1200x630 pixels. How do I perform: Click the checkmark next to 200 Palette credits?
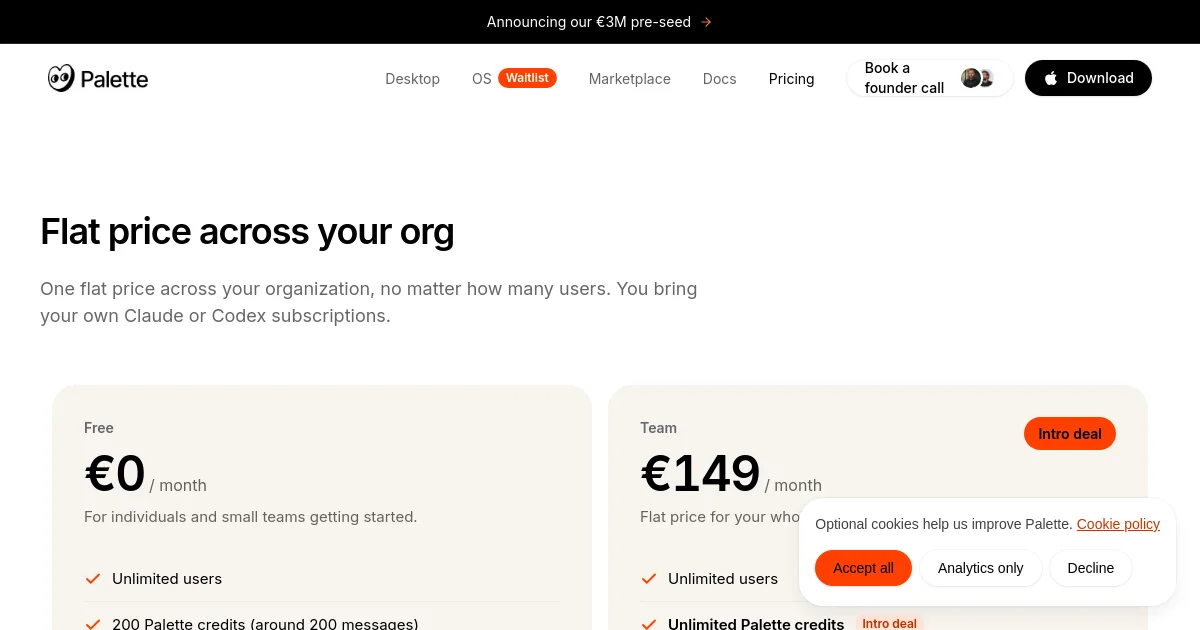[x=93, y=624]
